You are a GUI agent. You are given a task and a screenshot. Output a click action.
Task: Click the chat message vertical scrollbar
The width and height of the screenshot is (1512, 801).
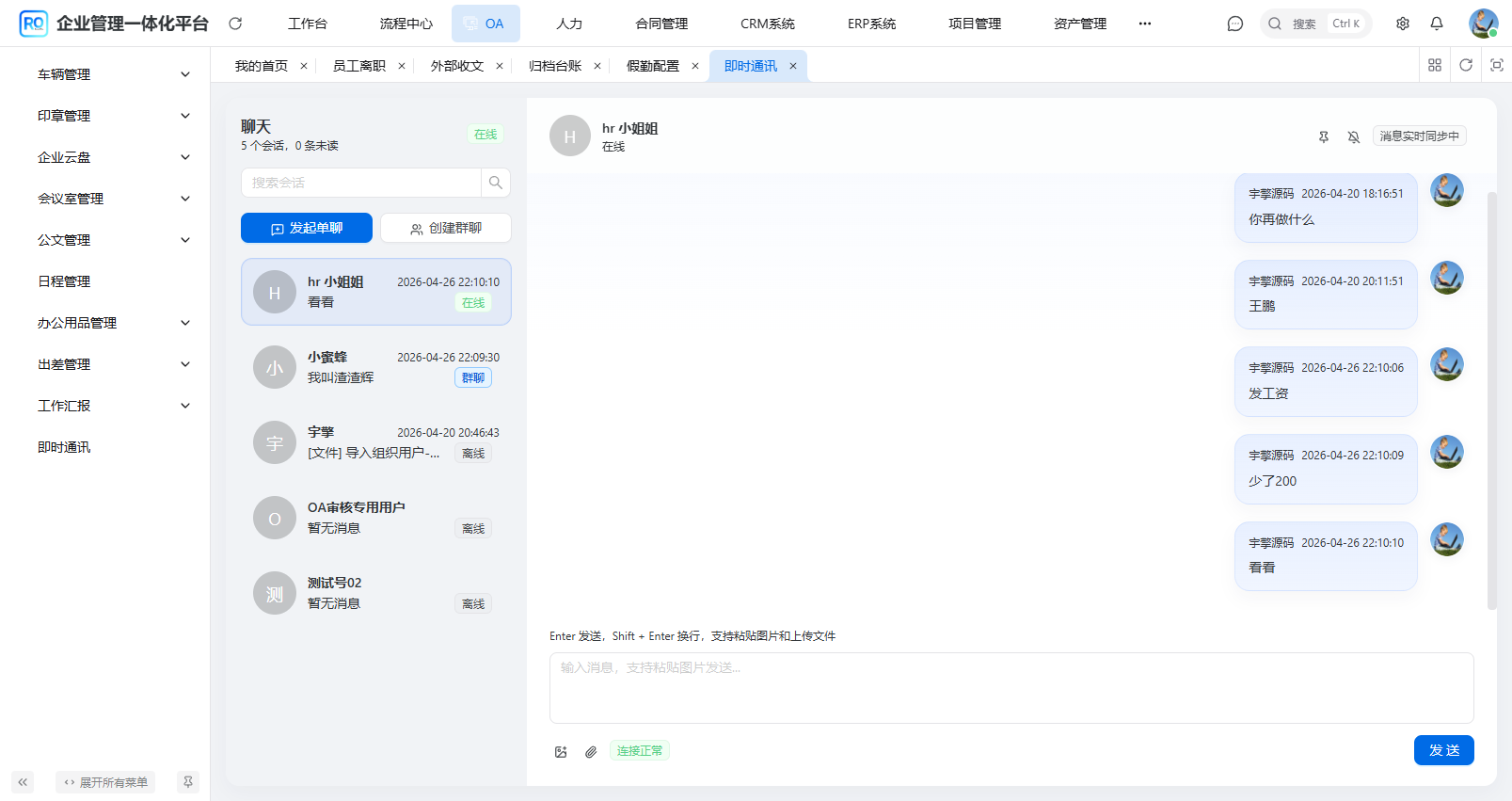pyautogui.click(x=1491, y=395)
